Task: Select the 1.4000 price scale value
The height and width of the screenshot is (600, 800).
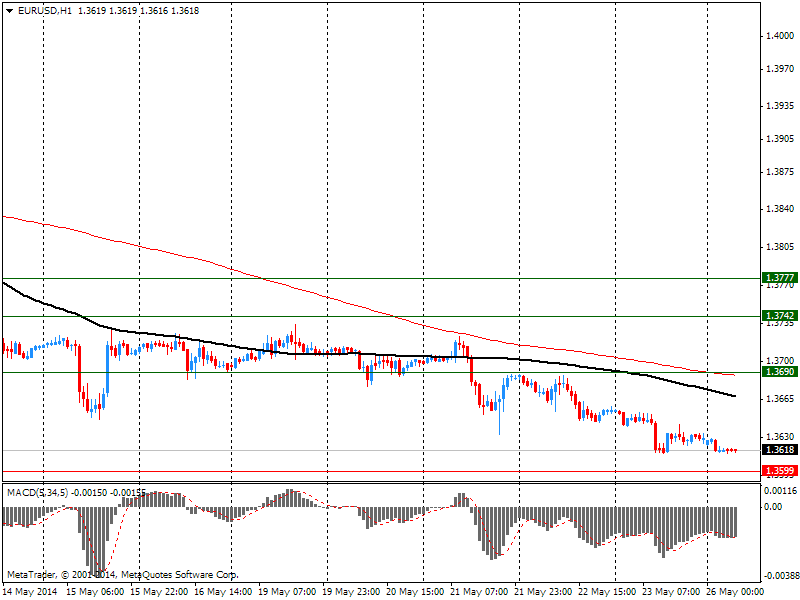Action: [780, 36]
